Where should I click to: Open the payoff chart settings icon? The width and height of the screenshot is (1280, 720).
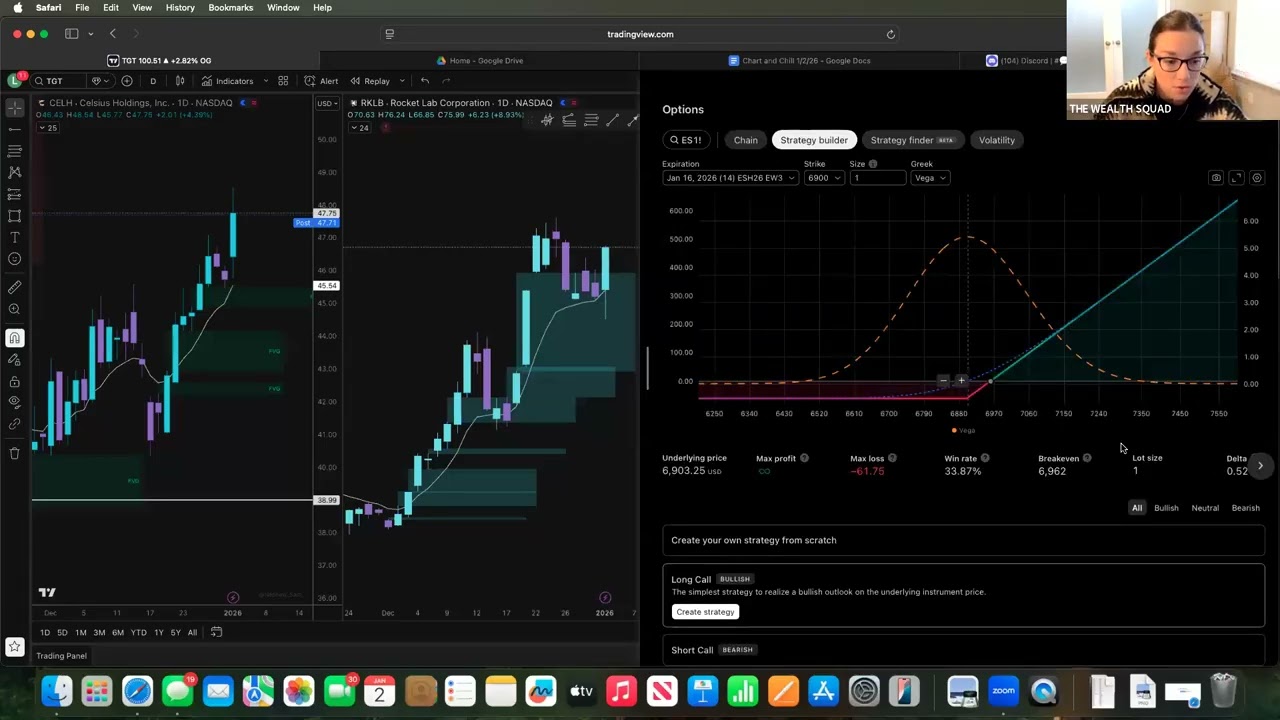(1257, 178)
